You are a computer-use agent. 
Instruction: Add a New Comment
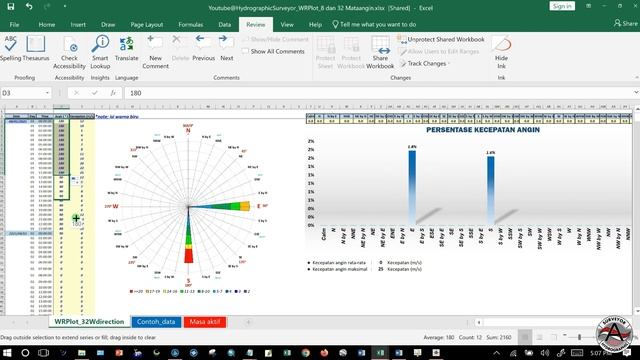pos(155,53)
